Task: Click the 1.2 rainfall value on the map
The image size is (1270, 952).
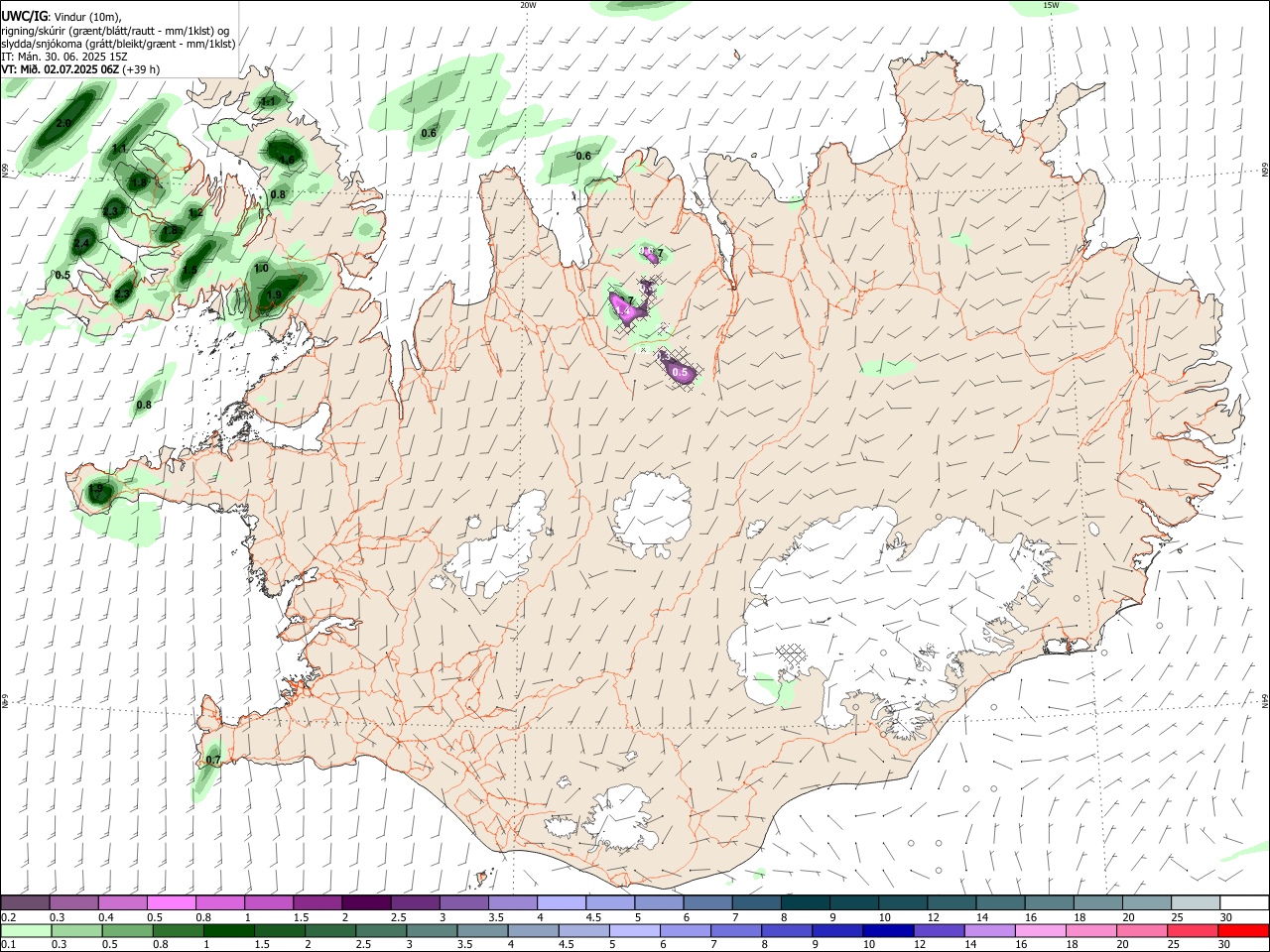Action: (195, 212)
